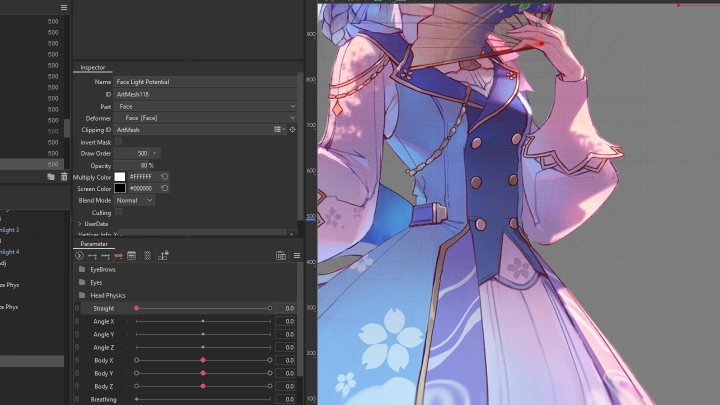The image size is (720, 405).
Task: Toggle the lock marker left of Body Y
Action: point(77,373)
